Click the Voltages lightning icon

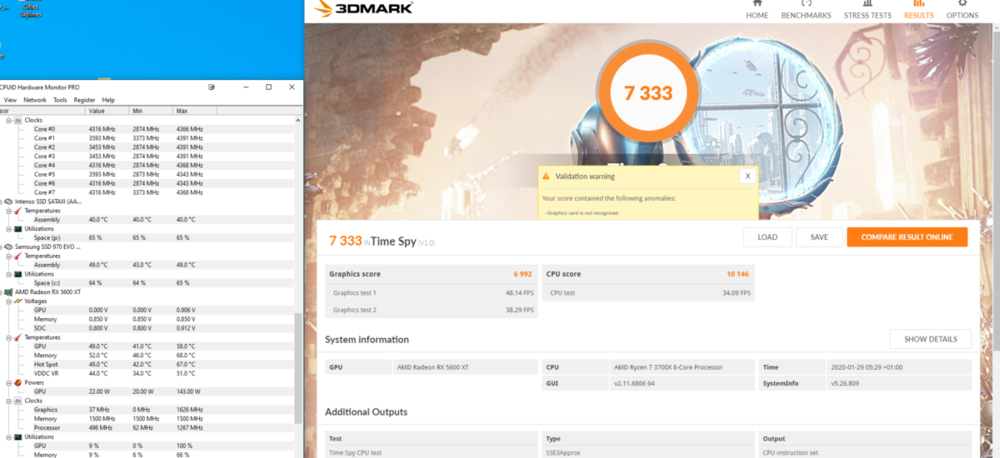(x=18, y=300)
